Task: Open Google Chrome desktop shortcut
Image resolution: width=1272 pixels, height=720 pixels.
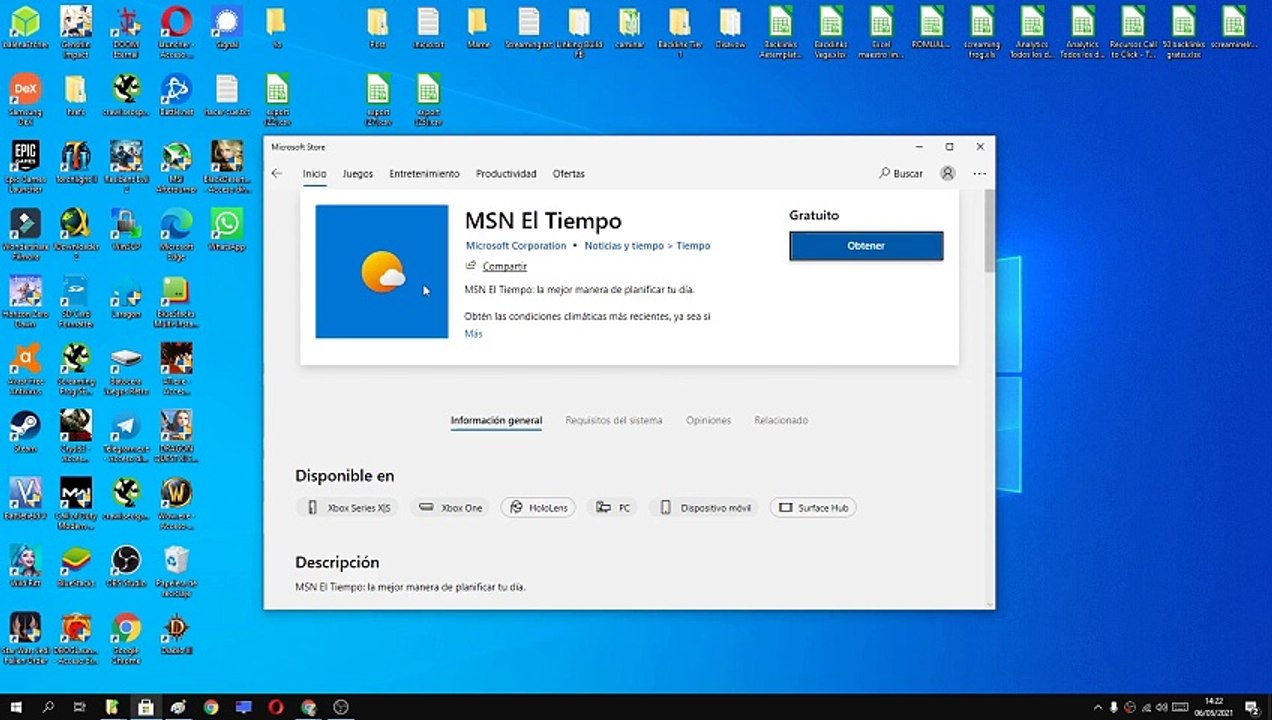Action: tap(126, 640)
